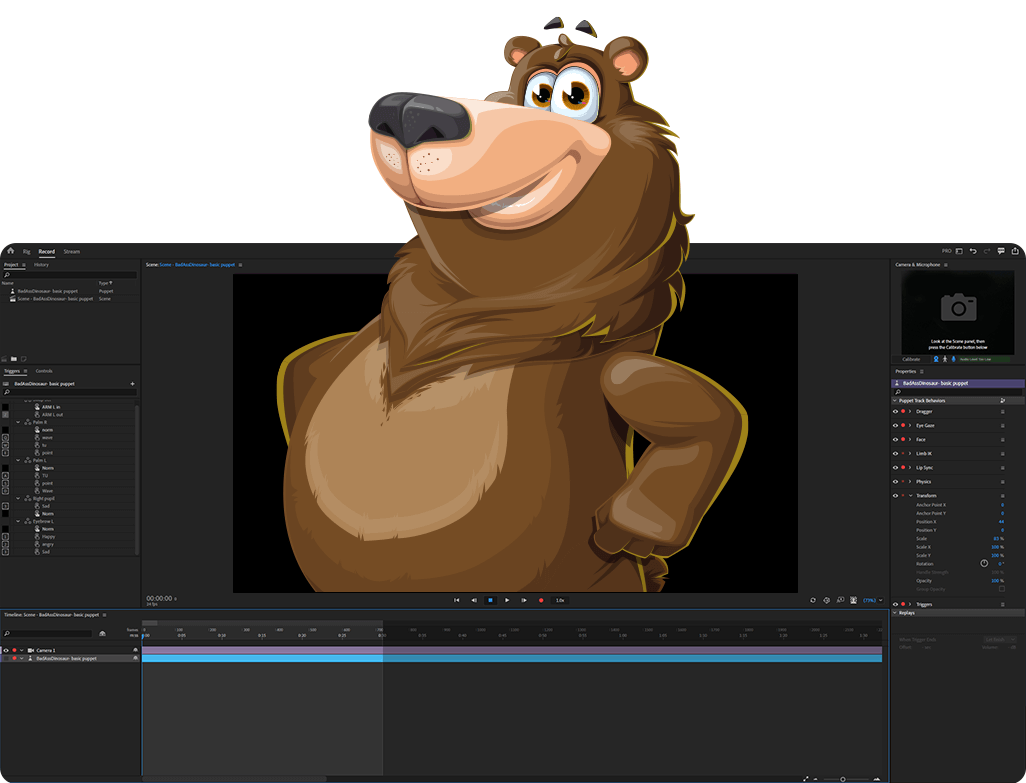Click the Undo arrow in the top bar
This screenshot has height=783, width=1026.
point(973,251)
